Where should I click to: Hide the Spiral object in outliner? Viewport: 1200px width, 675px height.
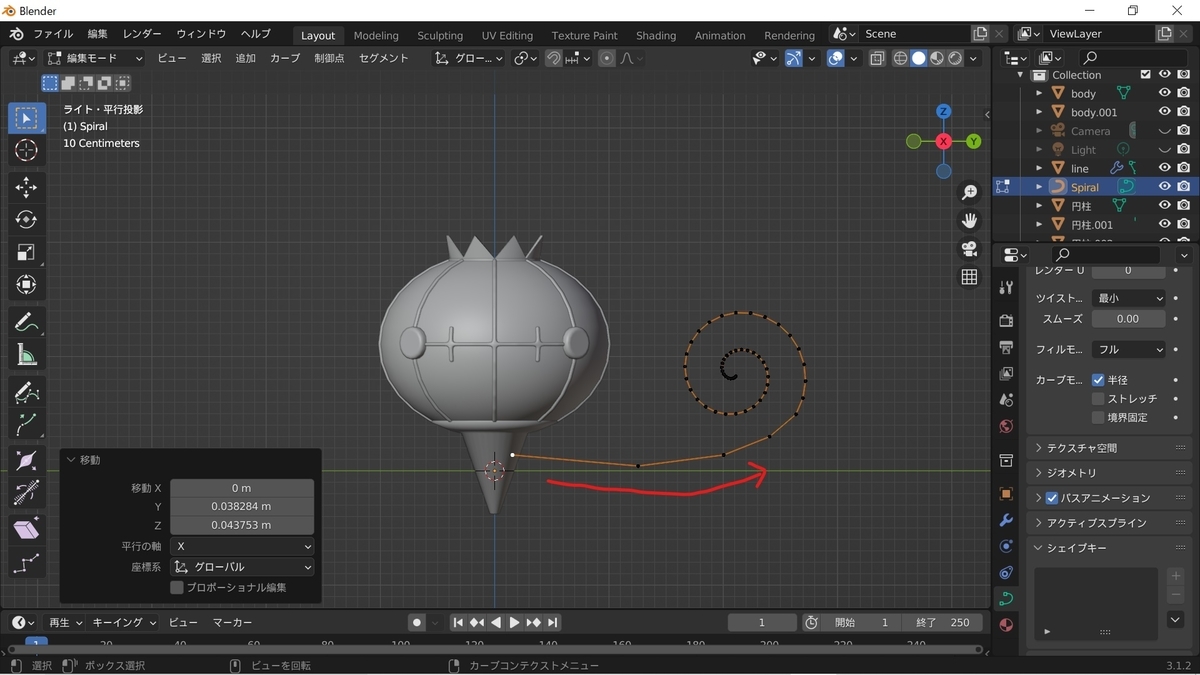pos(1164,187)
